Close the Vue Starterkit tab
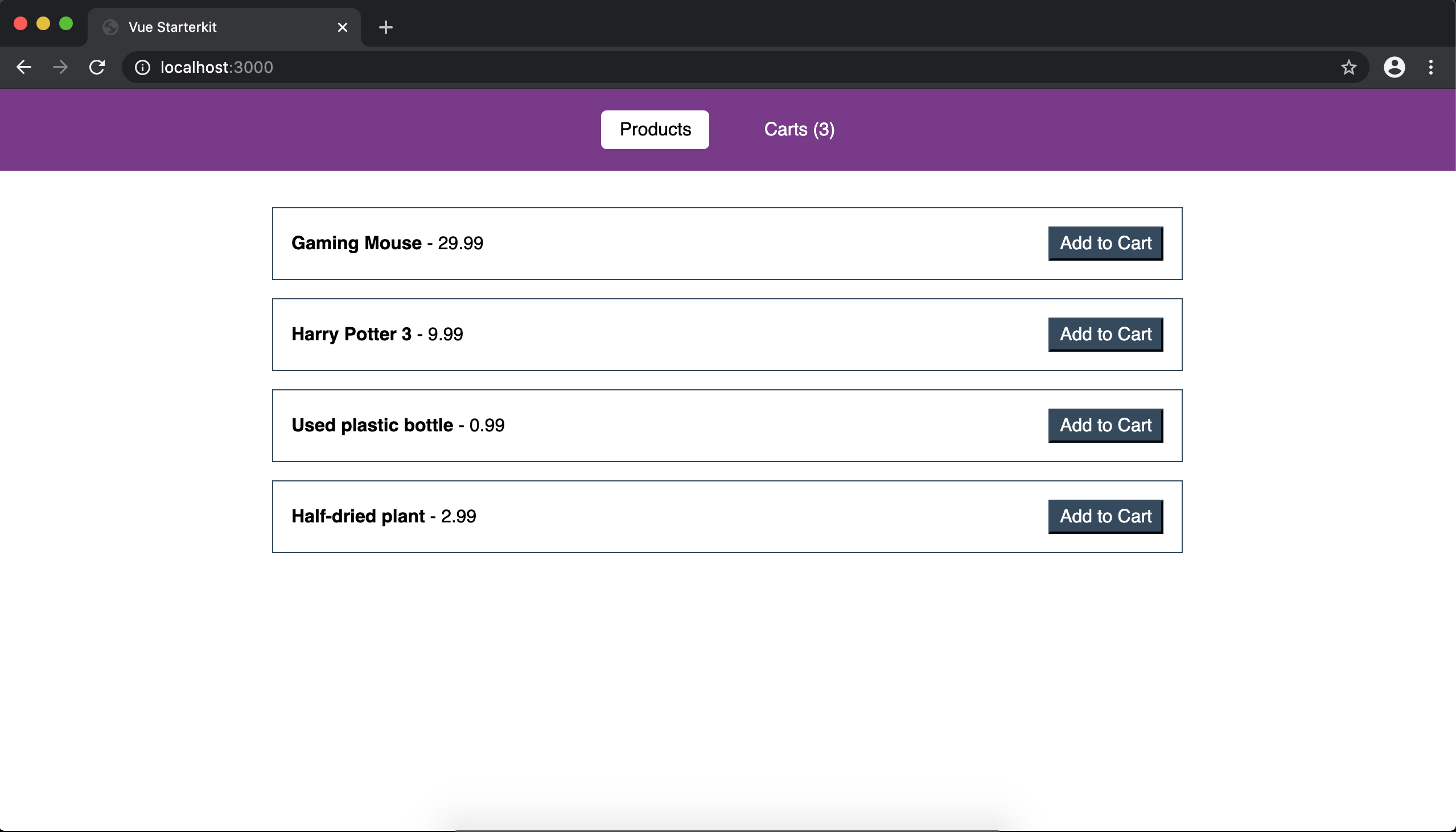Viewport: 1456px width, 832px height. 342,27
